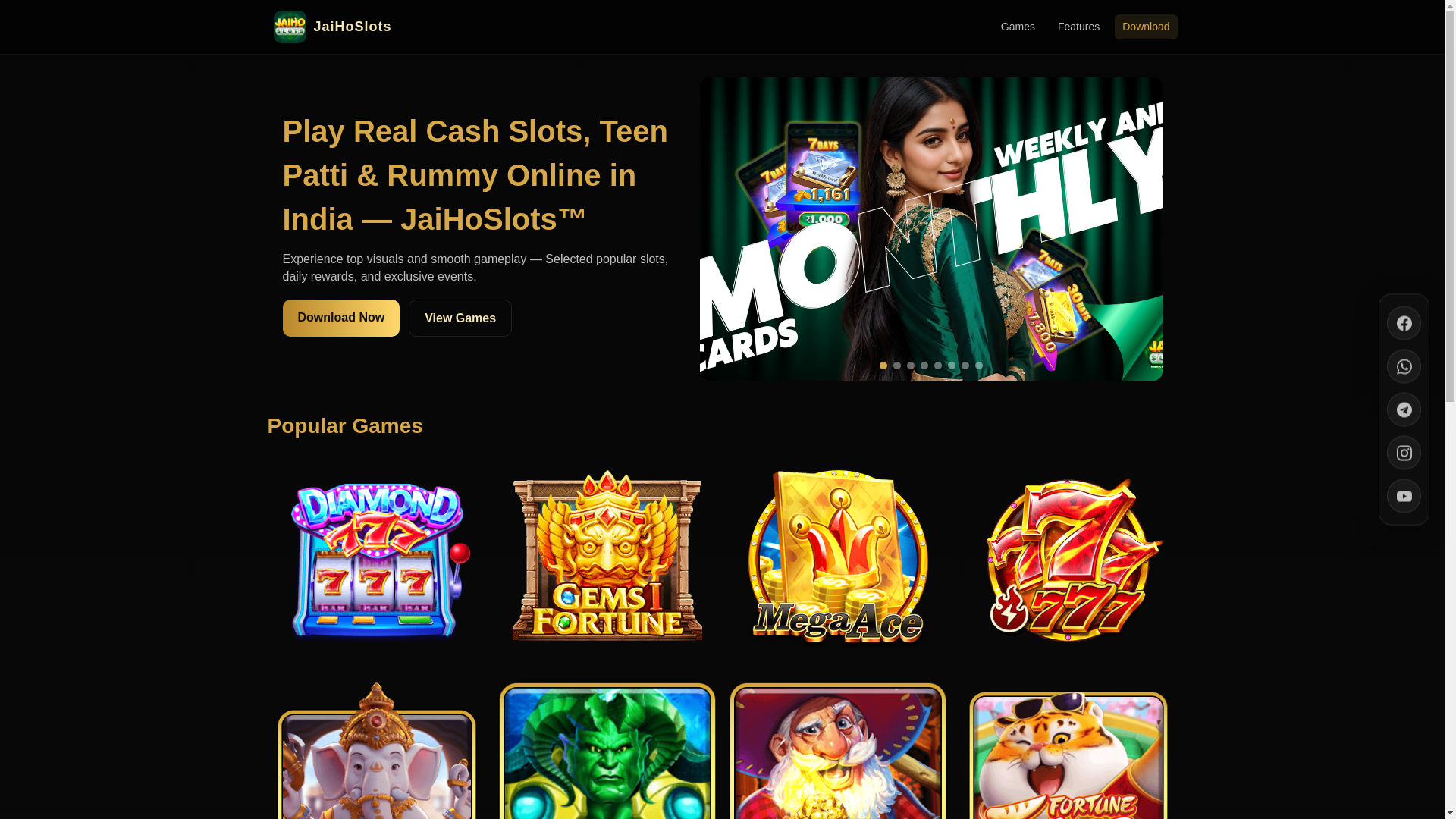This screenshot has height=819, width=1456.
Task: Click the header Download button
Action: tap(1146, 27)
